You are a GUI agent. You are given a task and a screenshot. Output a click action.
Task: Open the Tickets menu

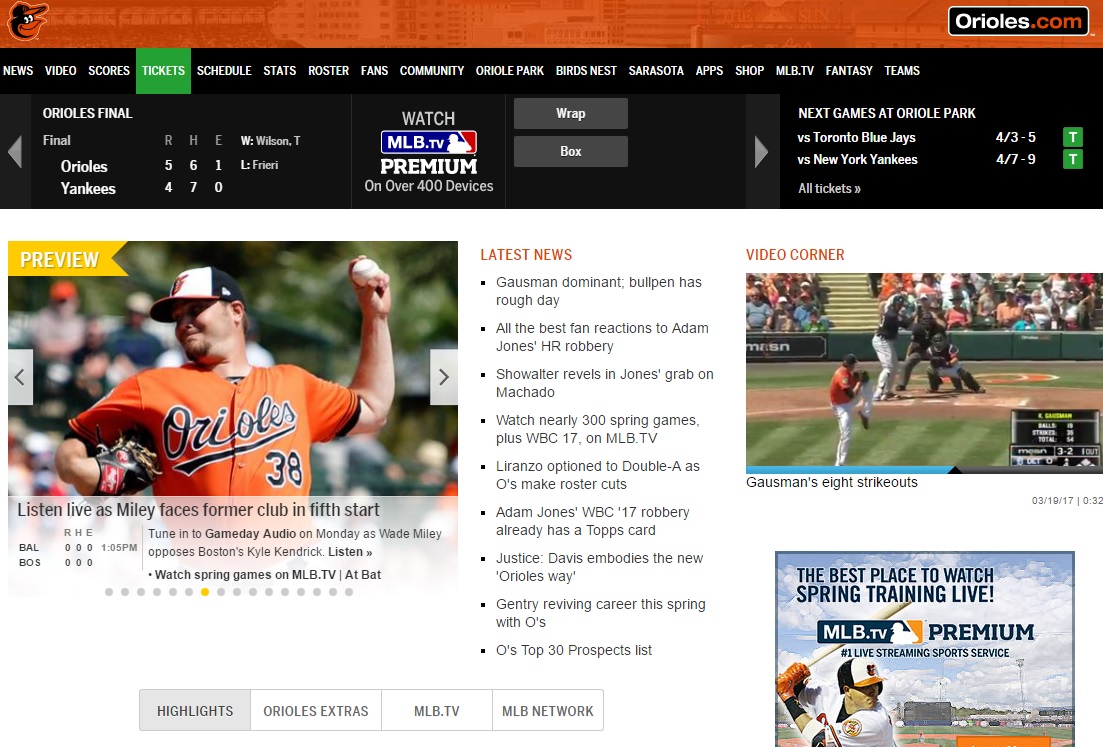[x=163, y=70]
